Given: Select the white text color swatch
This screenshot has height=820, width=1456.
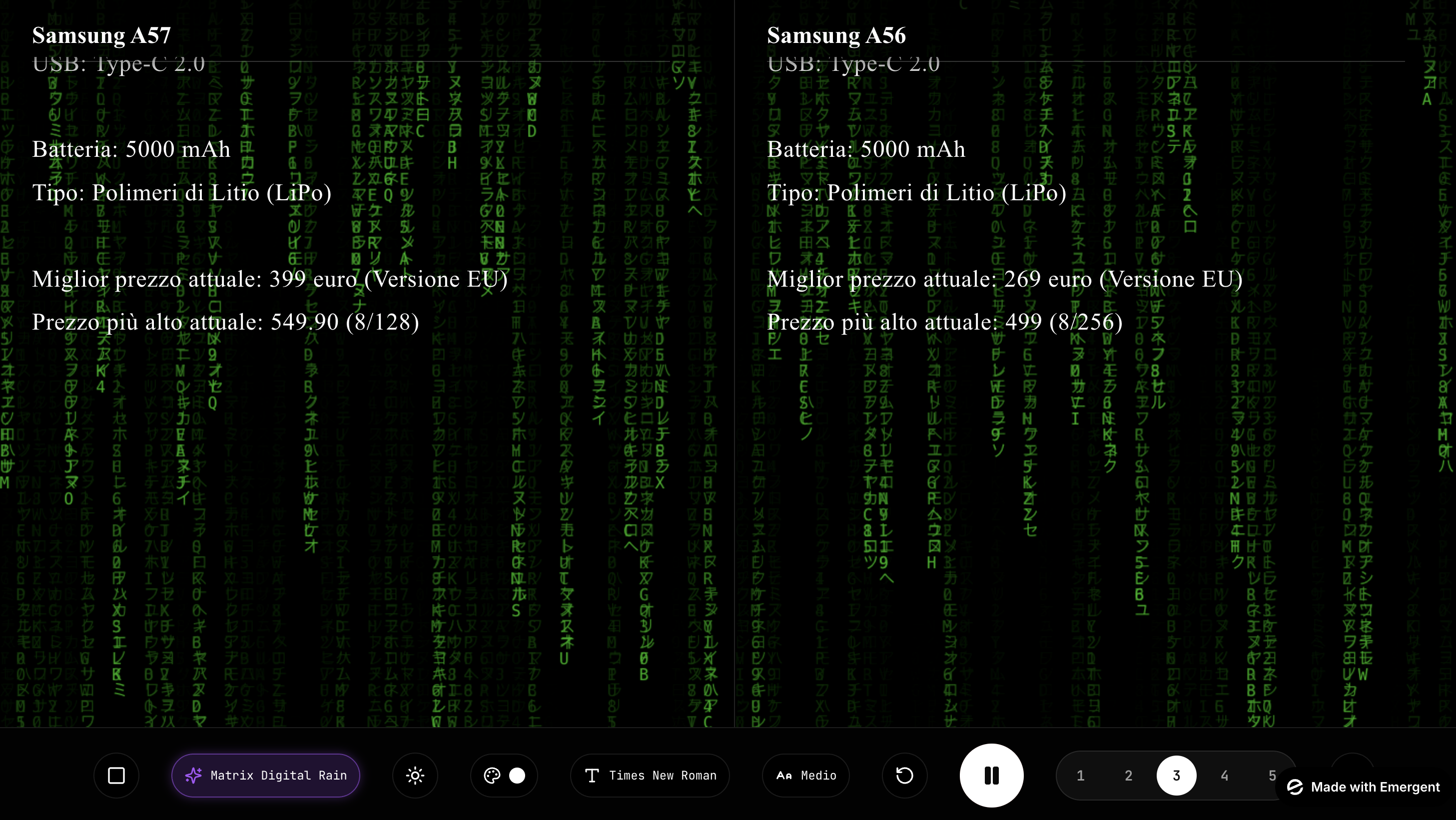Looking at the screenshot, I should pyautogui.click(x=517, y=776).
